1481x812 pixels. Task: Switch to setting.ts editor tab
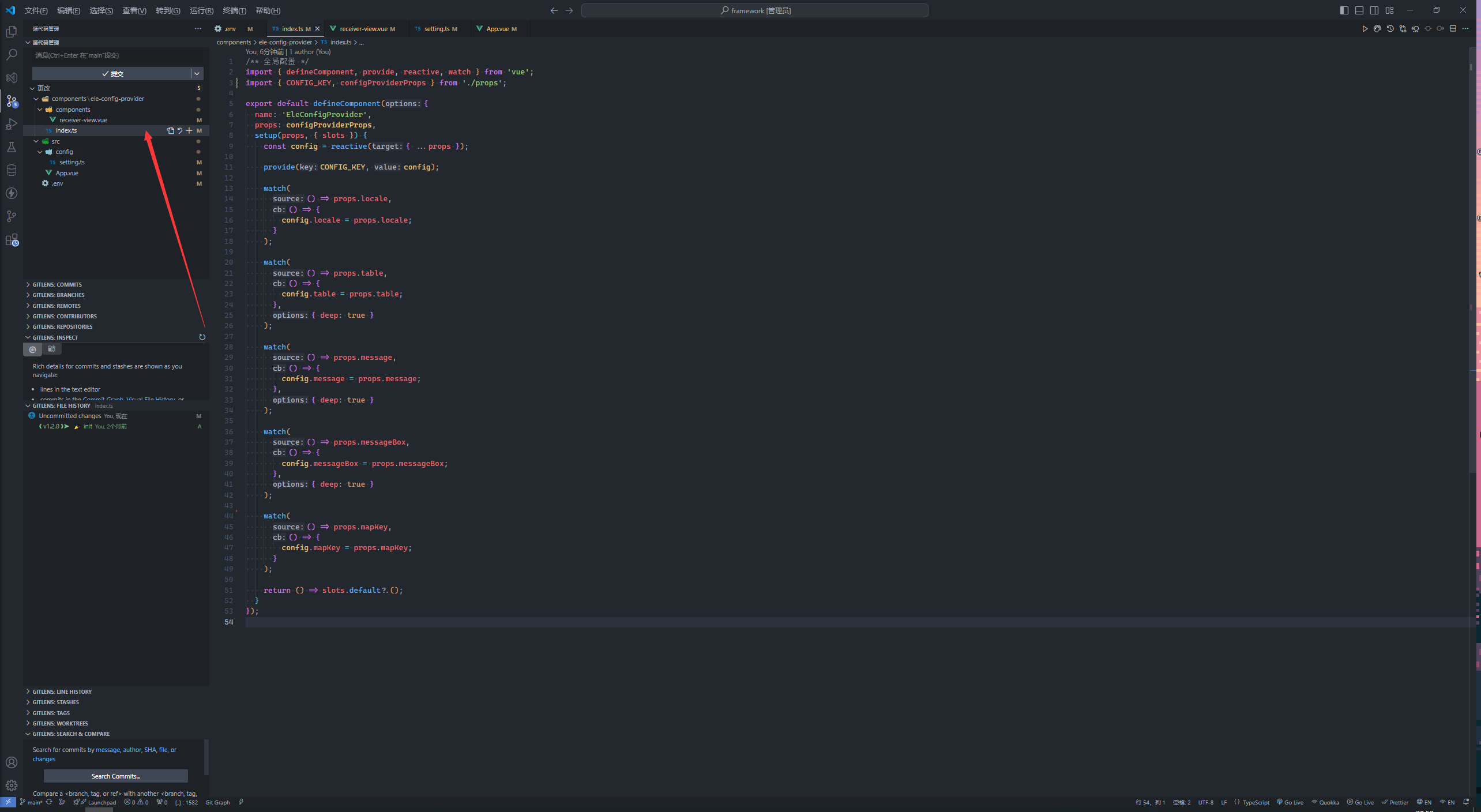pos(441,29)
